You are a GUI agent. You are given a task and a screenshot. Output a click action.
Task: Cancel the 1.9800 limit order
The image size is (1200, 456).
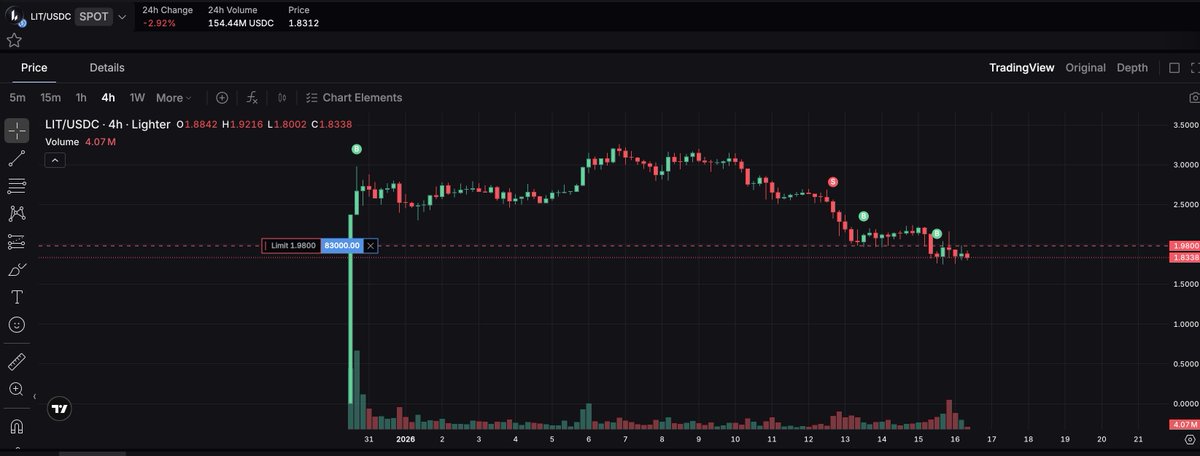coord(370,245)
